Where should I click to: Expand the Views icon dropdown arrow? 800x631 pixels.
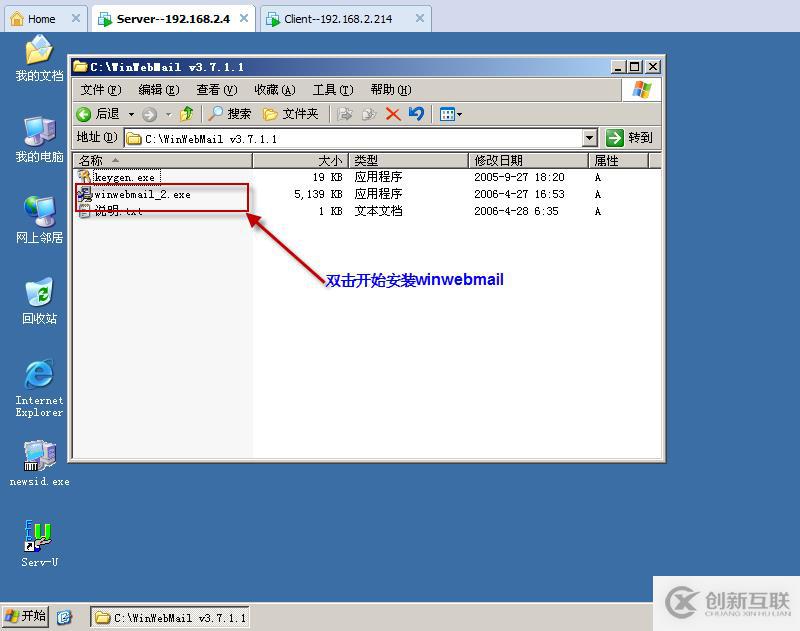click(x=460, y=113)
